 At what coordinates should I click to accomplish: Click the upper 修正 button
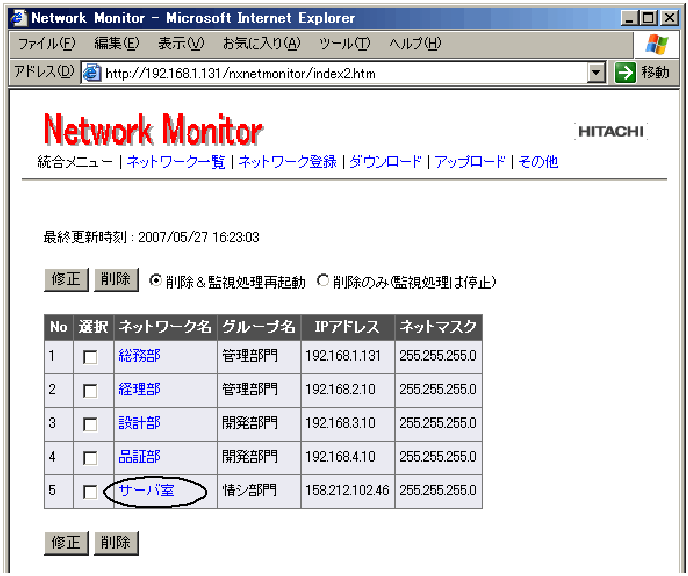pyautogui.click(x=66, y=279)
